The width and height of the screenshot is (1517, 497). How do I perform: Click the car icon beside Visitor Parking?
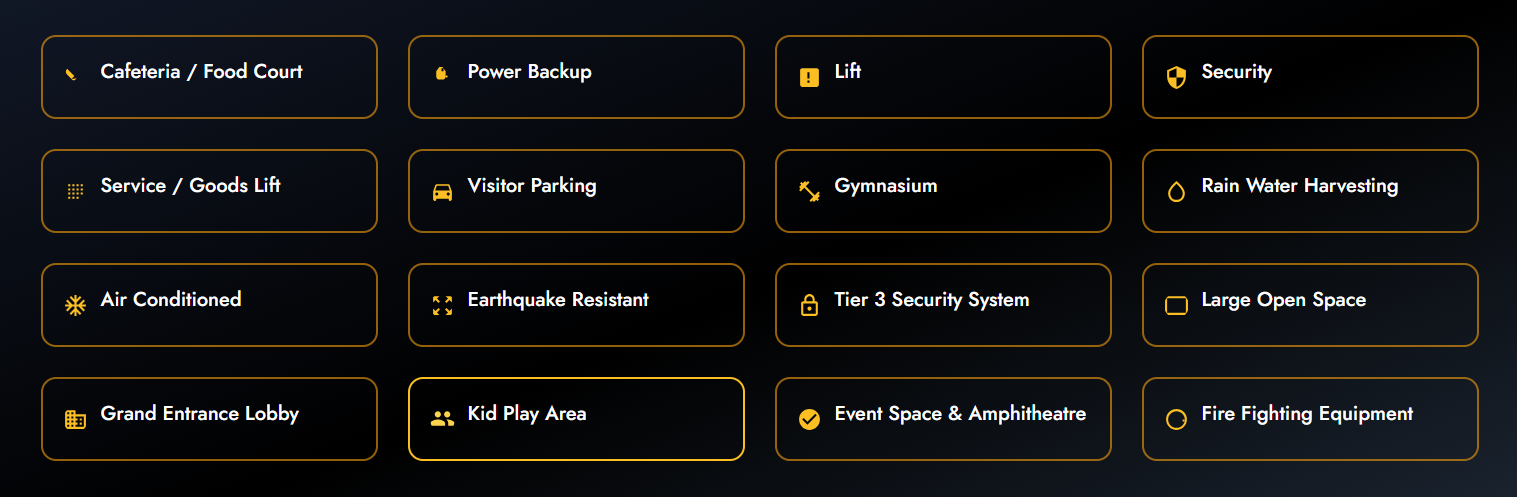(x=442, y=192)
